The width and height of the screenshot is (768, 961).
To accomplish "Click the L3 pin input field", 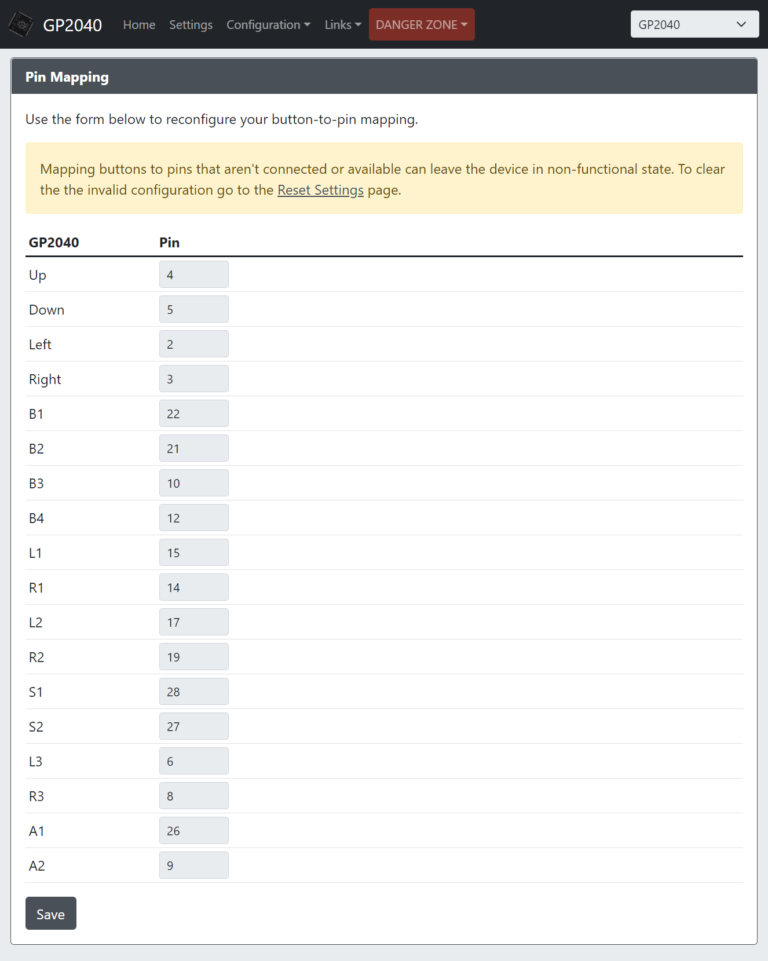I will tap(194, 761).
